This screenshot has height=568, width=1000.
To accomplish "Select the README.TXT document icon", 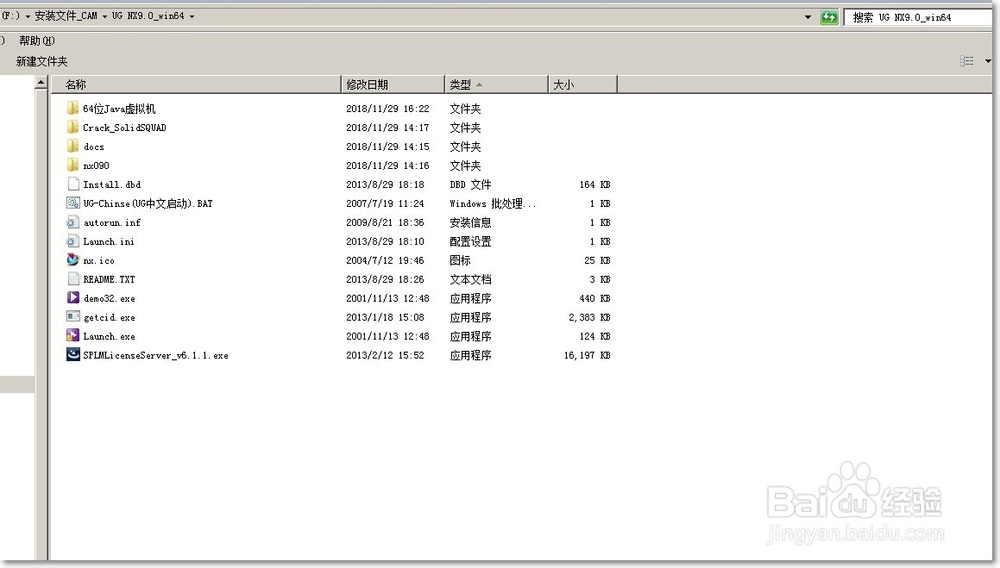I will coord(73,279).
